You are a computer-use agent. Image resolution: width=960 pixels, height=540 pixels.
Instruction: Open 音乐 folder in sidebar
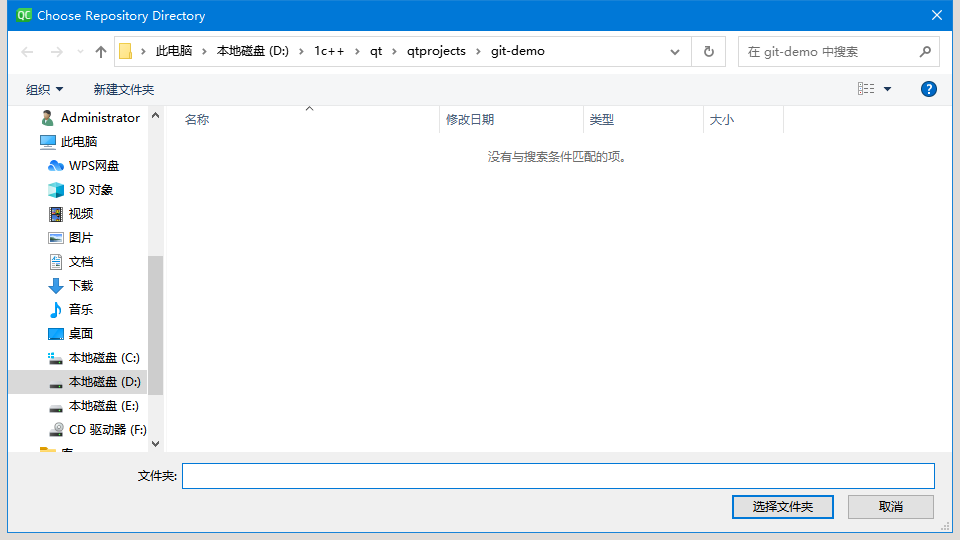click(80, 309)
